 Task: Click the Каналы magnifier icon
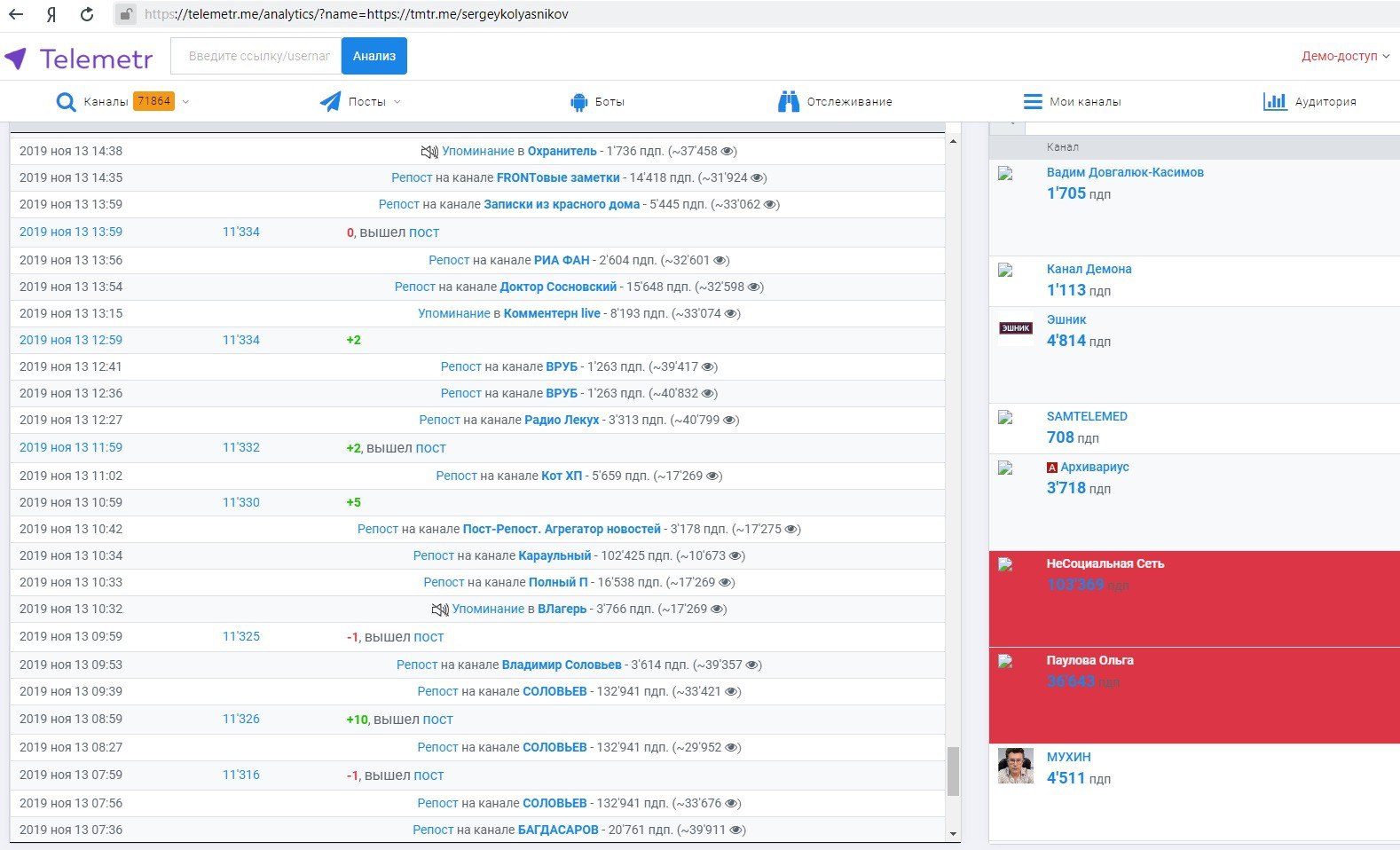pyautogui.click(x=66, y=102)
